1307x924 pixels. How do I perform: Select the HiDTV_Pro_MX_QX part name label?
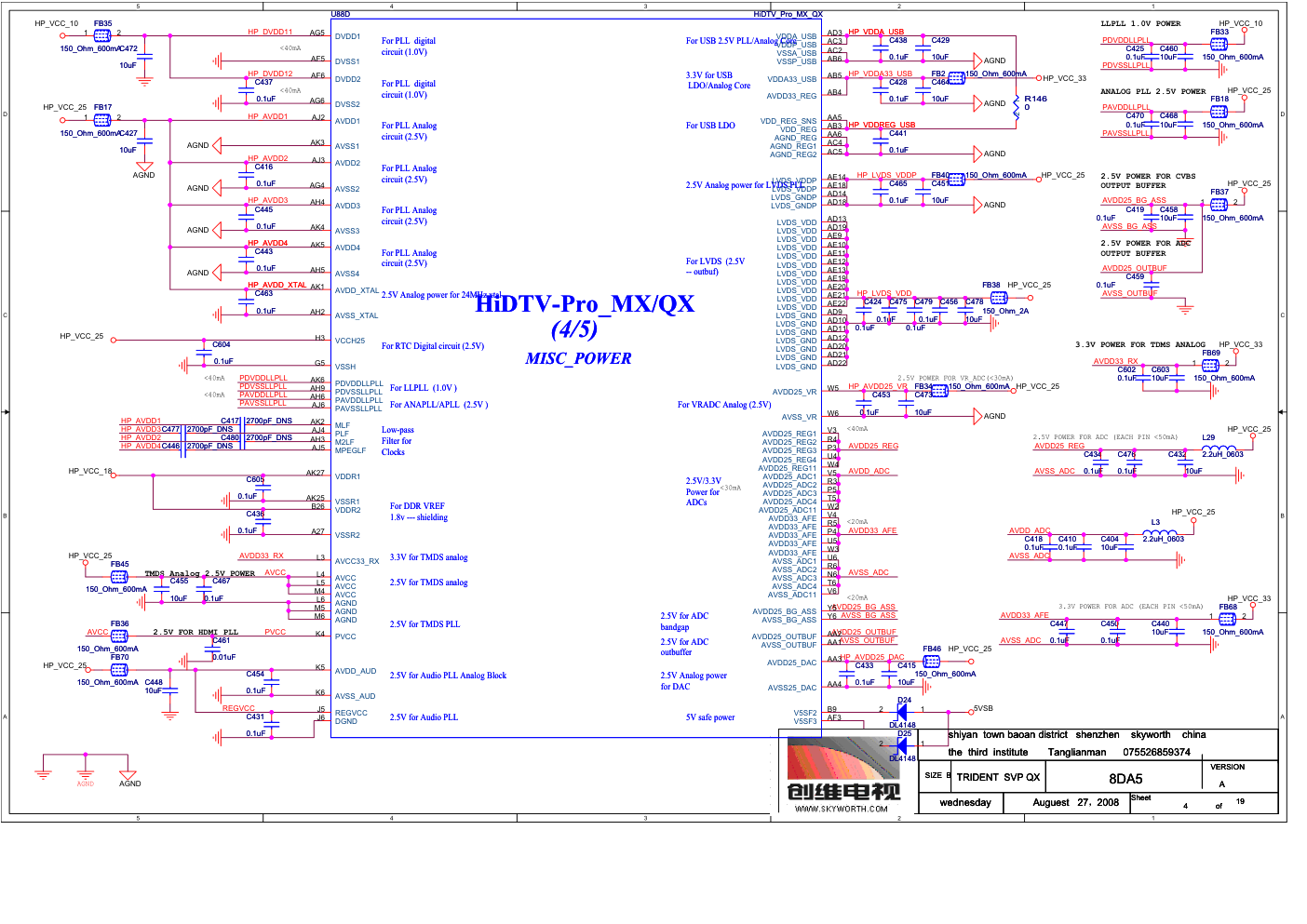click(x=788, y=14)
